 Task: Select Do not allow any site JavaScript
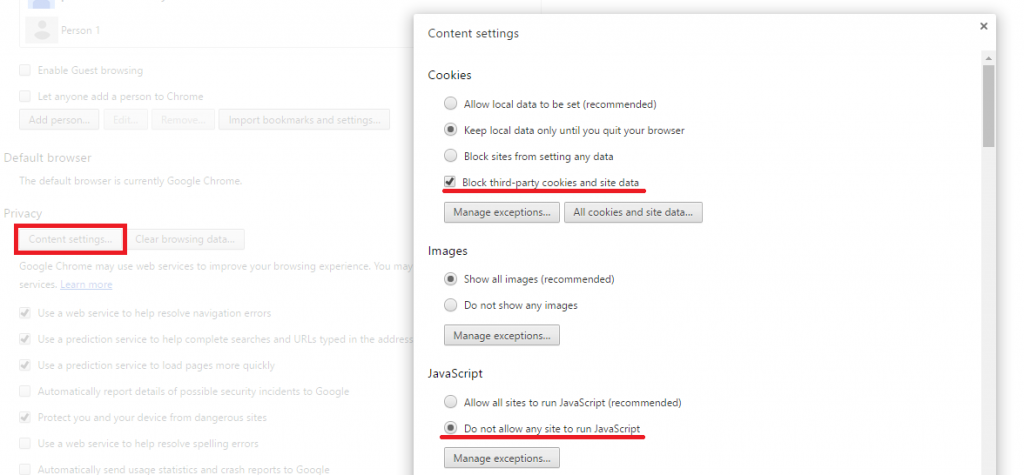[x=451, y=429]
